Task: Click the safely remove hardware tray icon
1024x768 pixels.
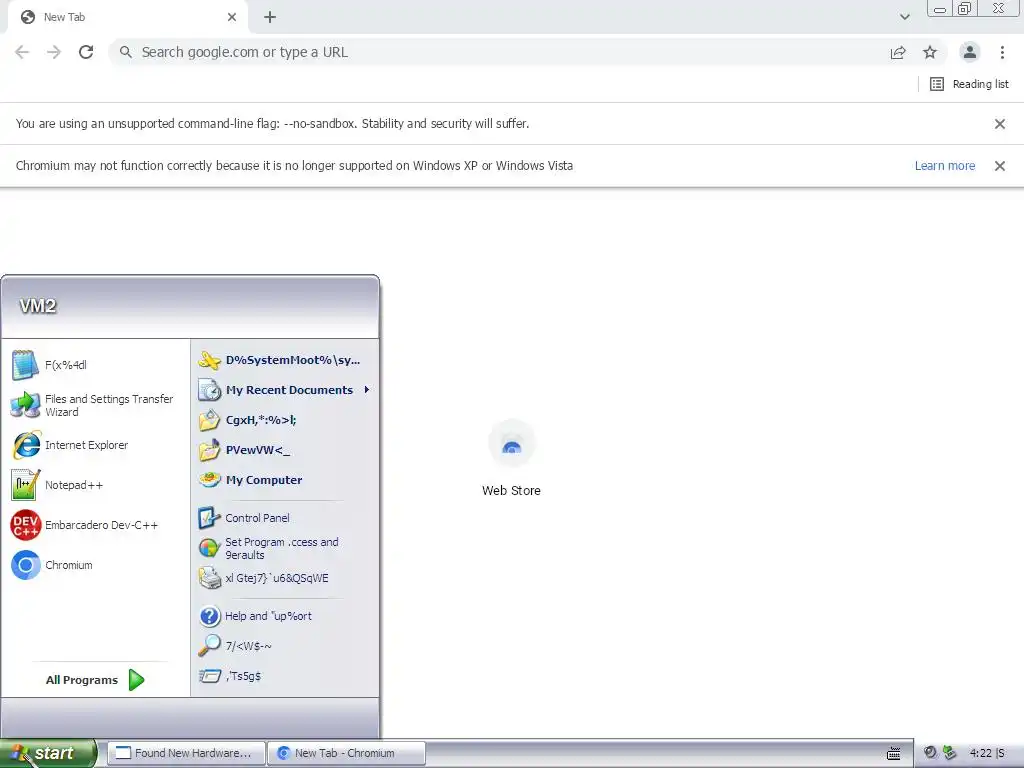Action: click(949, 753)
